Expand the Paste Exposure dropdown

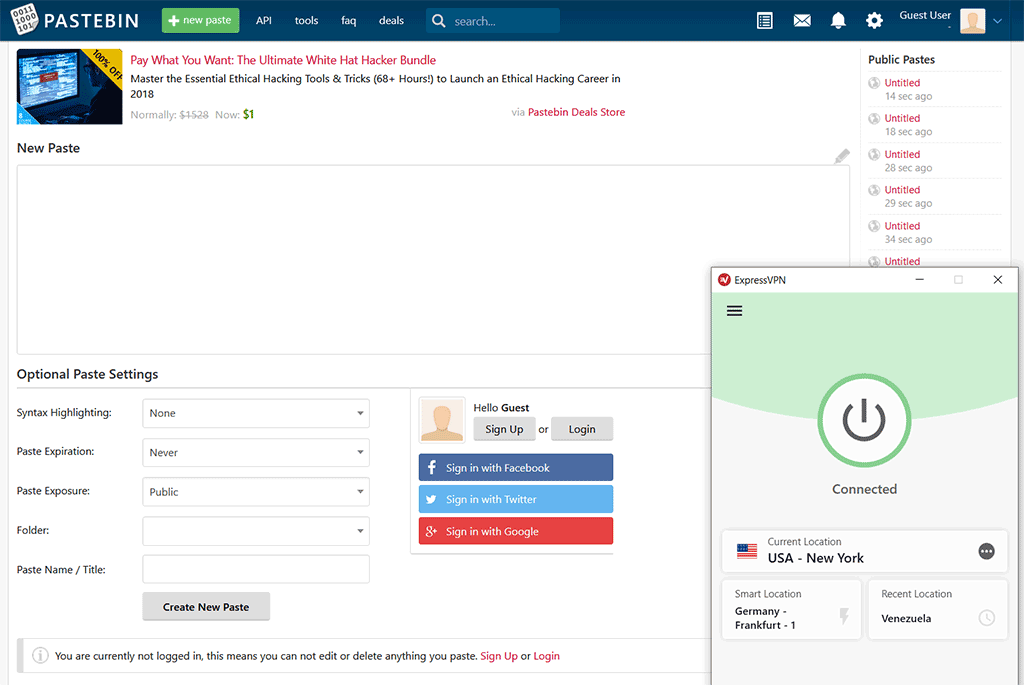pyautogui.click(x=256, y=492)
